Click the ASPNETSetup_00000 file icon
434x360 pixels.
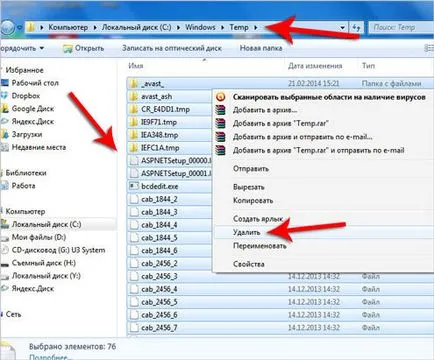tap(134, 161)
